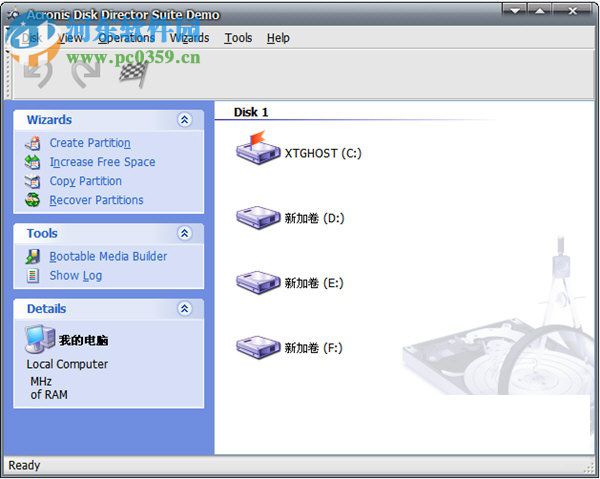Open the Increase Free Space link
The height and width of the screenshot is (479, 600).
pos(103,162)
